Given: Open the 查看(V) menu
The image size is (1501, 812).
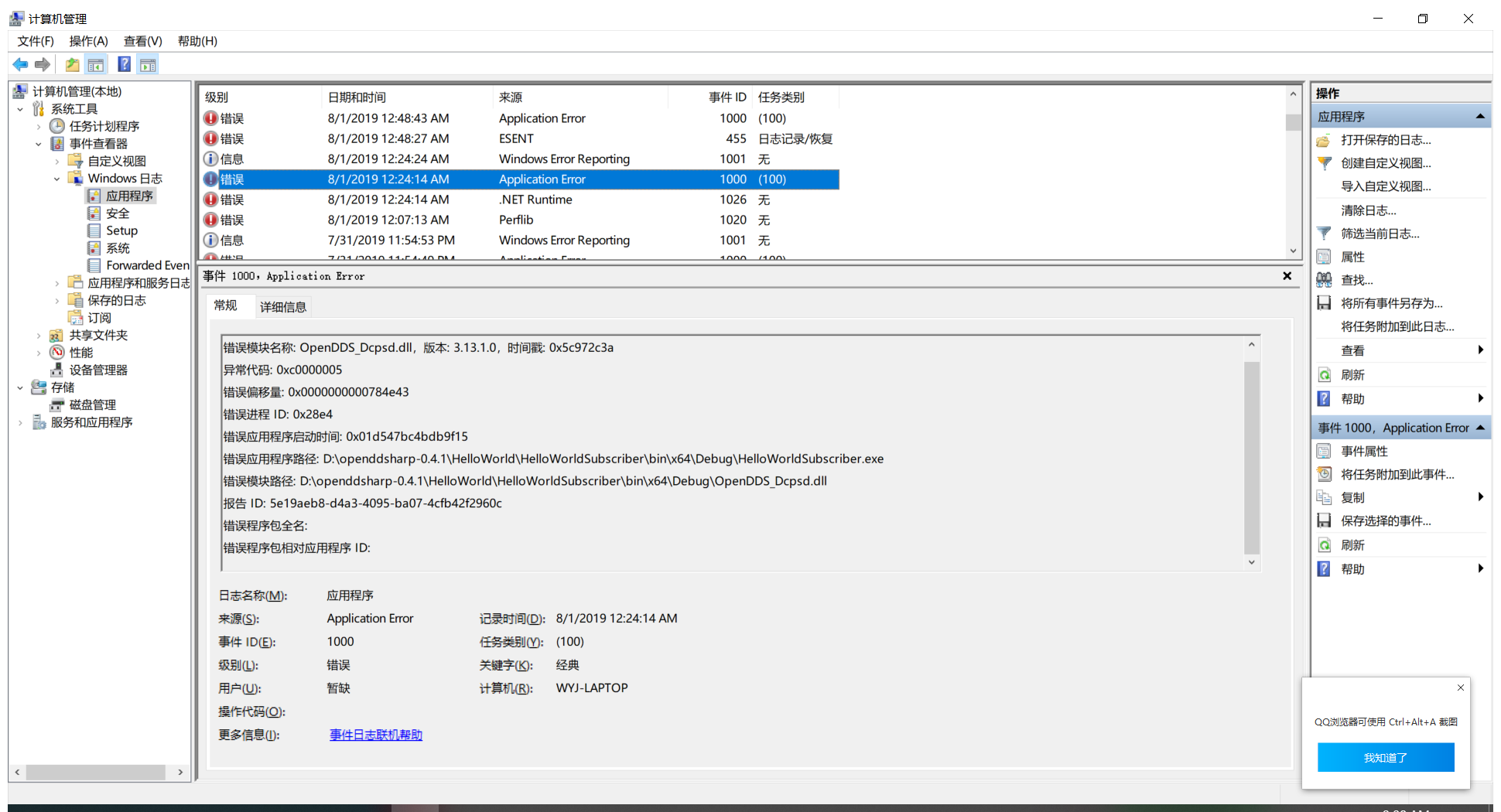Looking at the screenshot, I should pyautogui.click(x=142, y=41).
